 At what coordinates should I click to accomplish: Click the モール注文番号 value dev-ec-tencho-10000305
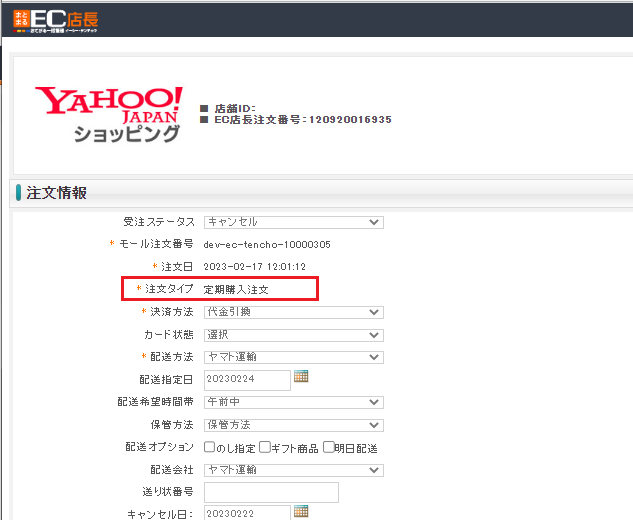(x=266, y=244)
